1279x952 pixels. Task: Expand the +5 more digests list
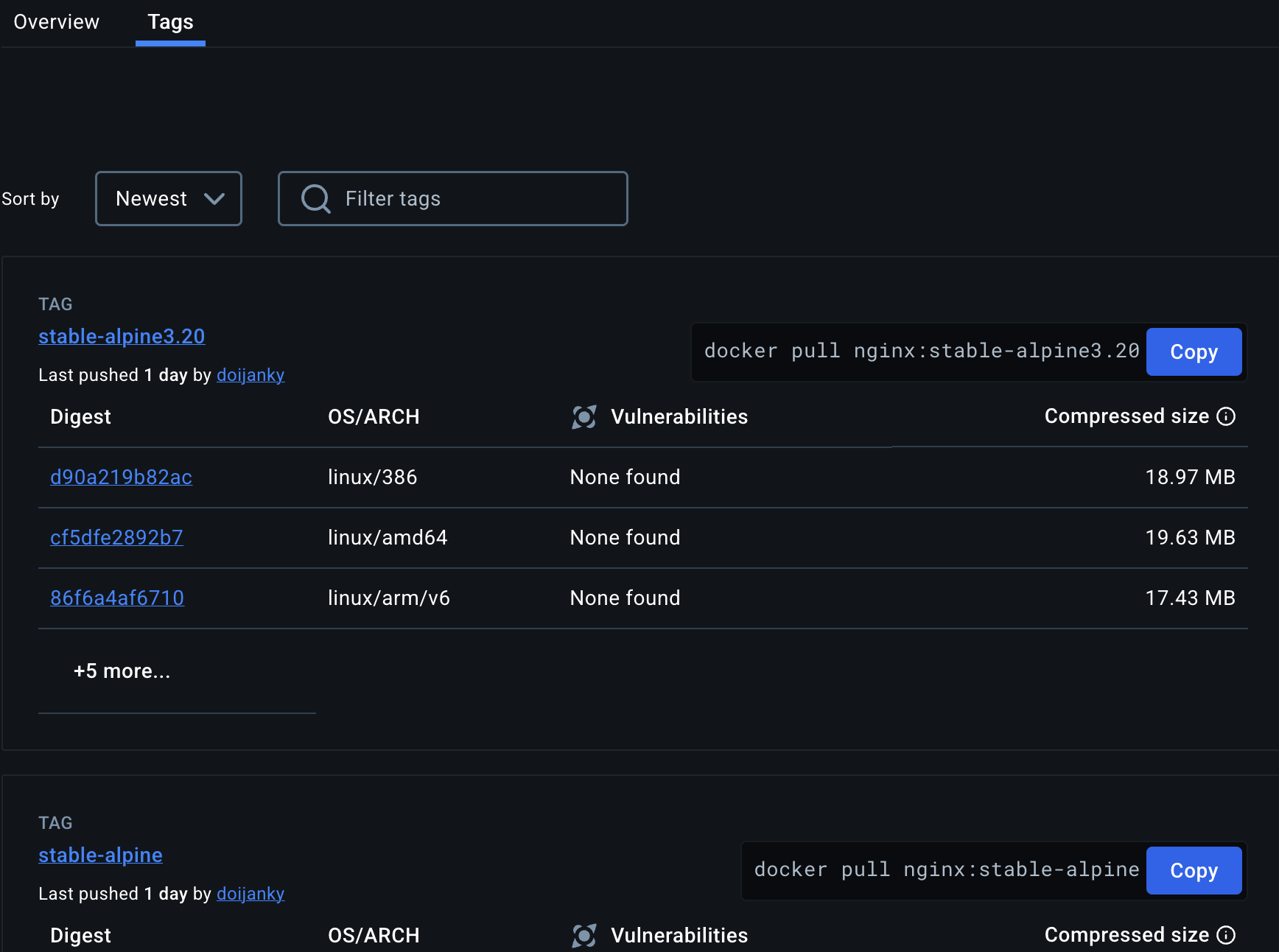point(122,671)
